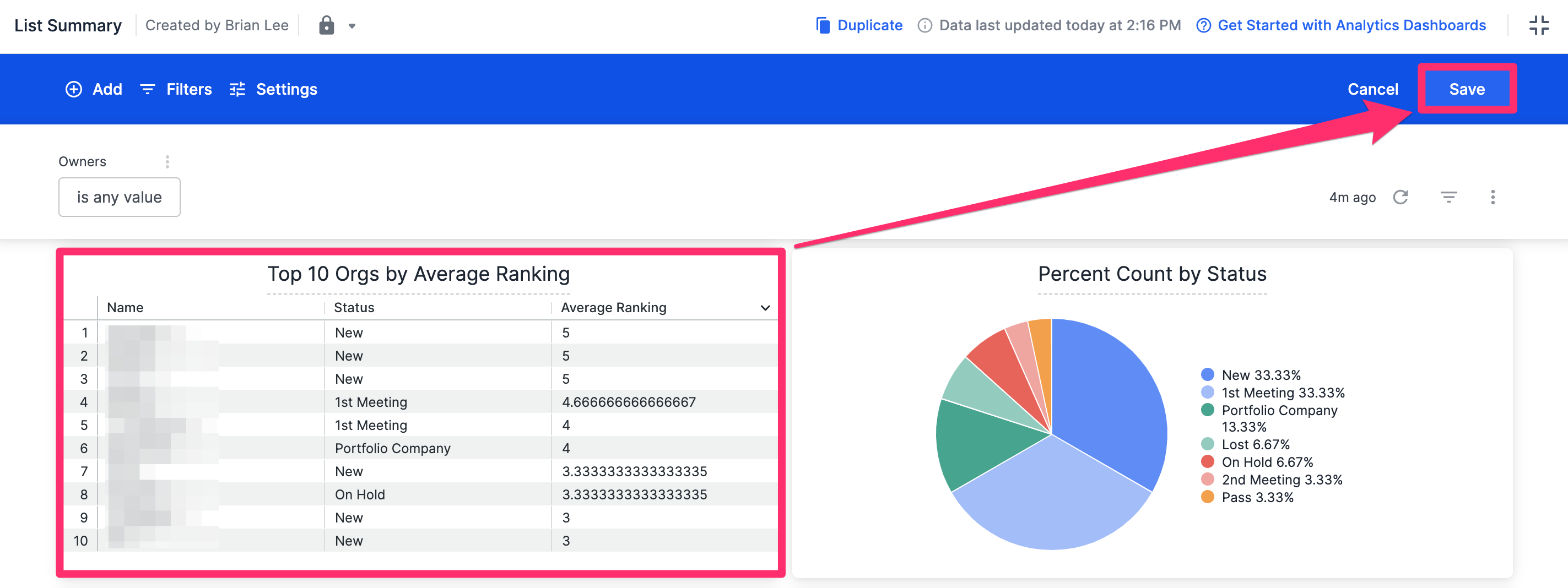Select the Status column header
The width and height of the screenshot is (1568, 588).
pyautogui.click(x=354, y=307)
